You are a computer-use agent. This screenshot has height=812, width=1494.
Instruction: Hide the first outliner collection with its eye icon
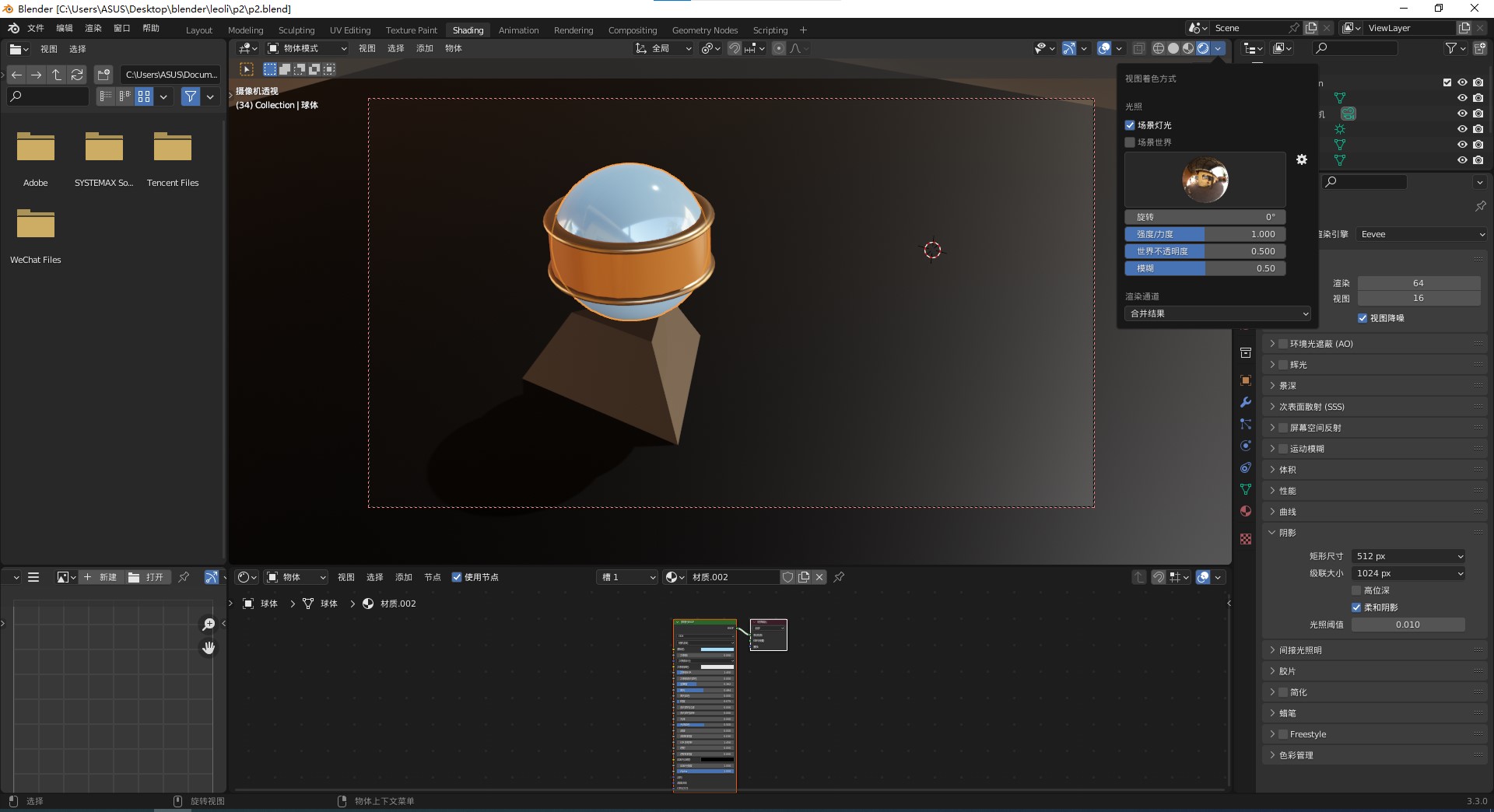click(1462, 82)
